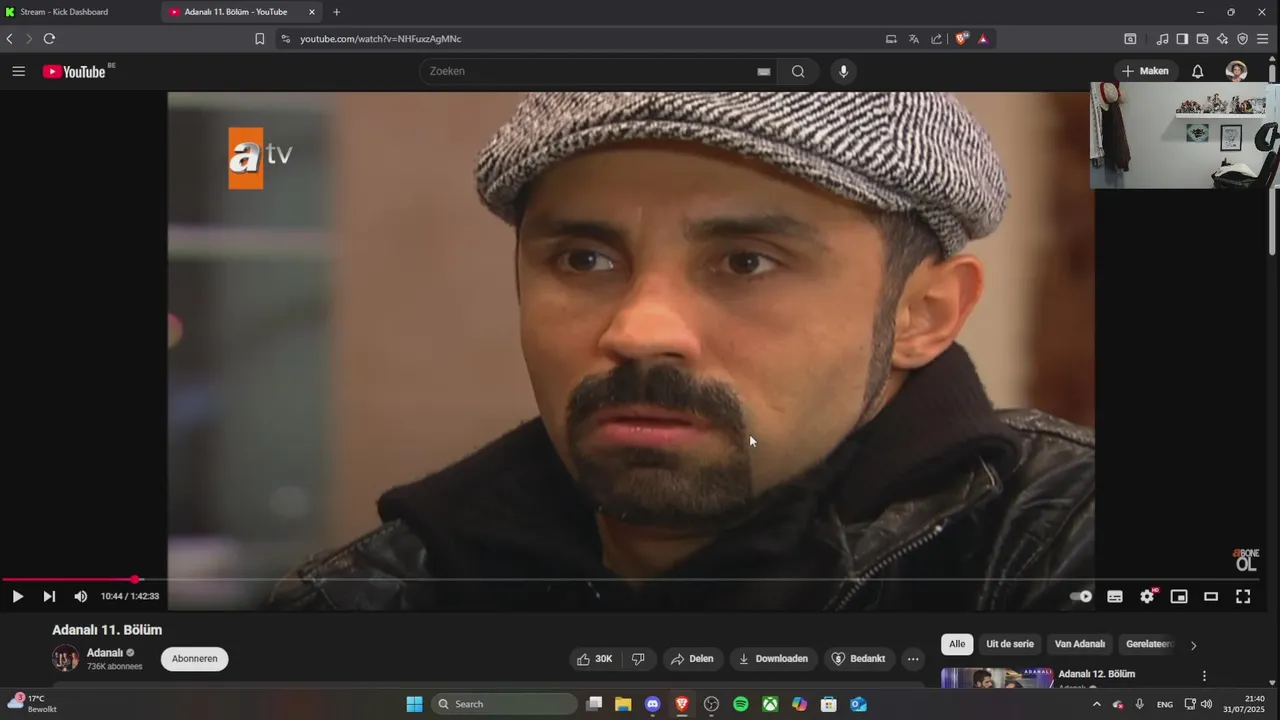Image resolution: width=1280 pixels, height=720 pixels.
Task: Open Brave Wallet icon
Action: click(x=1202, y=39)
